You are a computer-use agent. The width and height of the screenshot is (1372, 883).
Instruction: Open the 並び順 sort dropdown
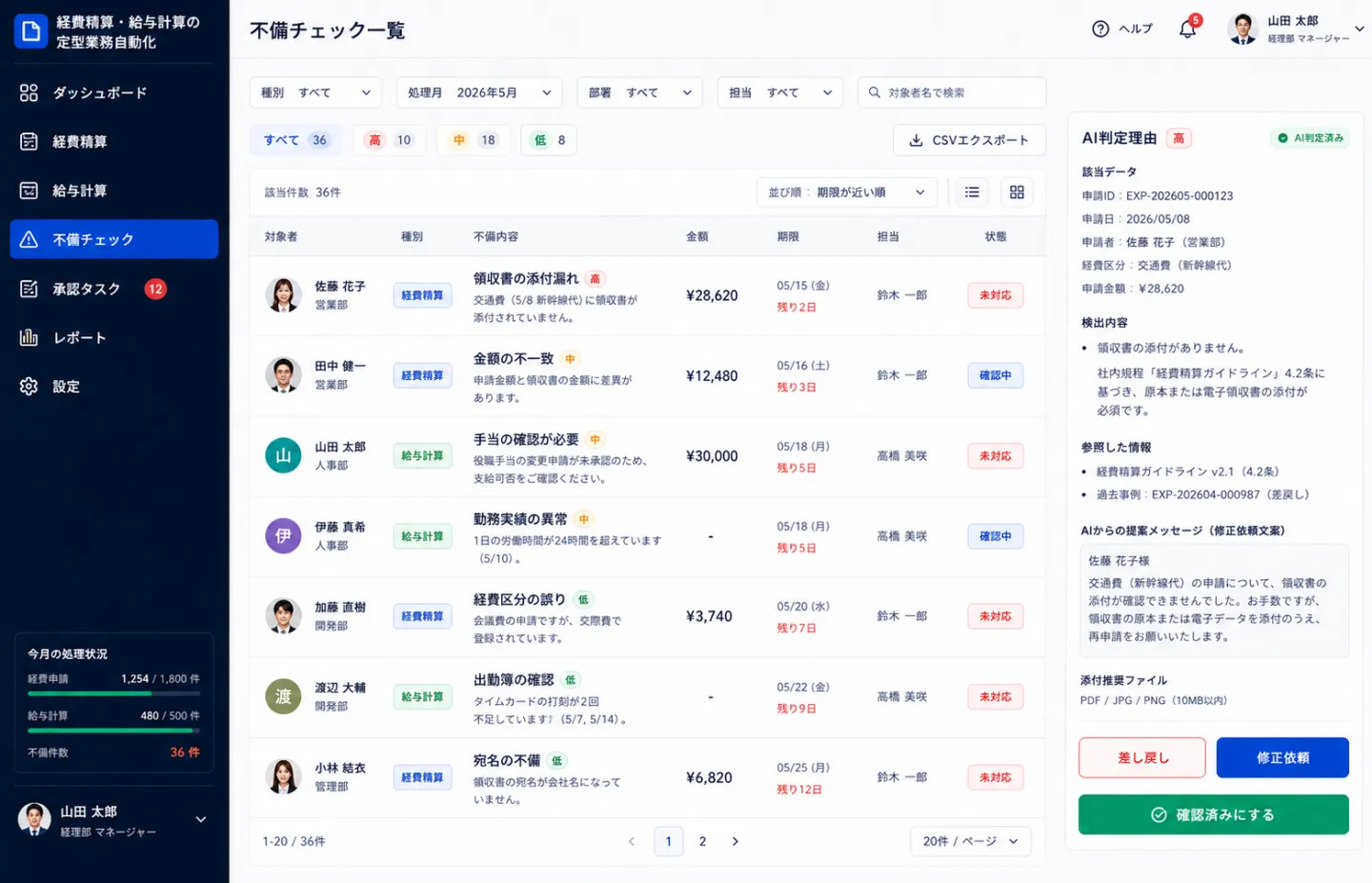pos(847,192)
